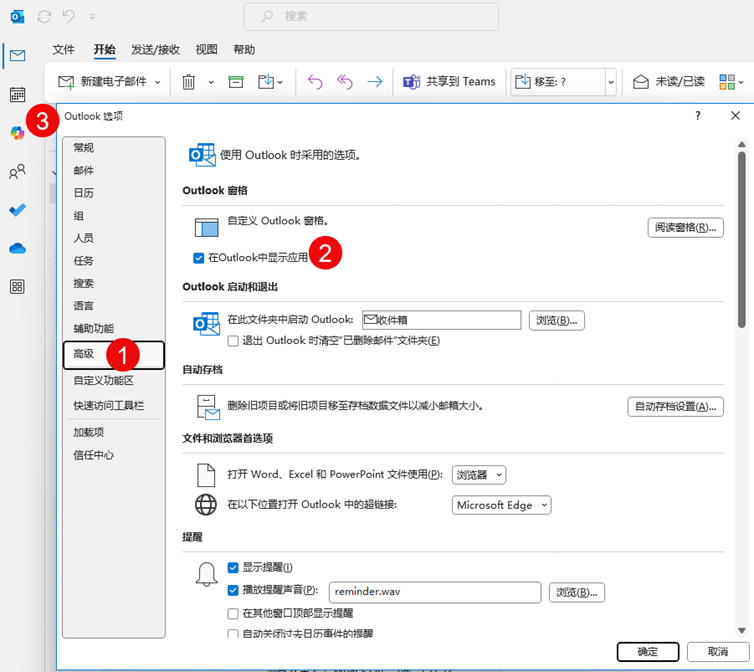The height and width of the screenshot is (672, 754).
Task: Click the Reply All double-arrow icon
Action: point(345,82)
